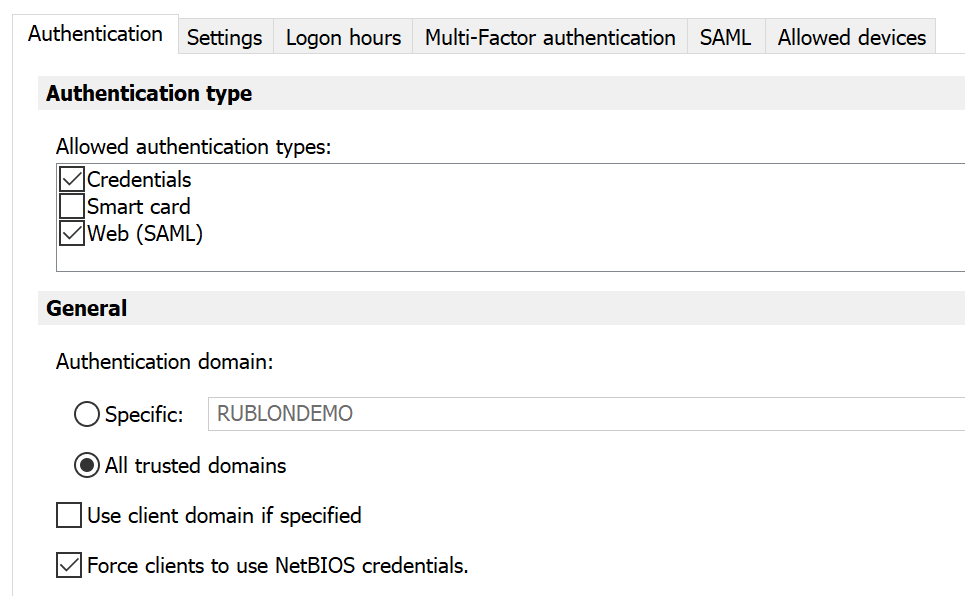
Task: Uncheck the Credentials authentication type checkbox
Action: pos(72,180)
